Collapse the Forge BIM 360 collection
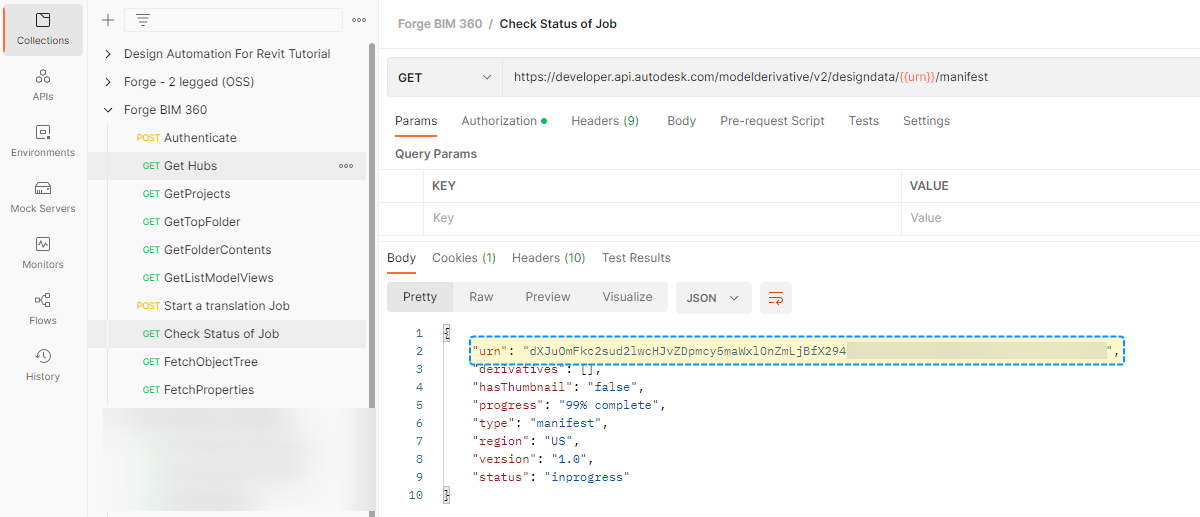Image resolution: width=1200 pixels, height=517 pixels. coord(109,110)
